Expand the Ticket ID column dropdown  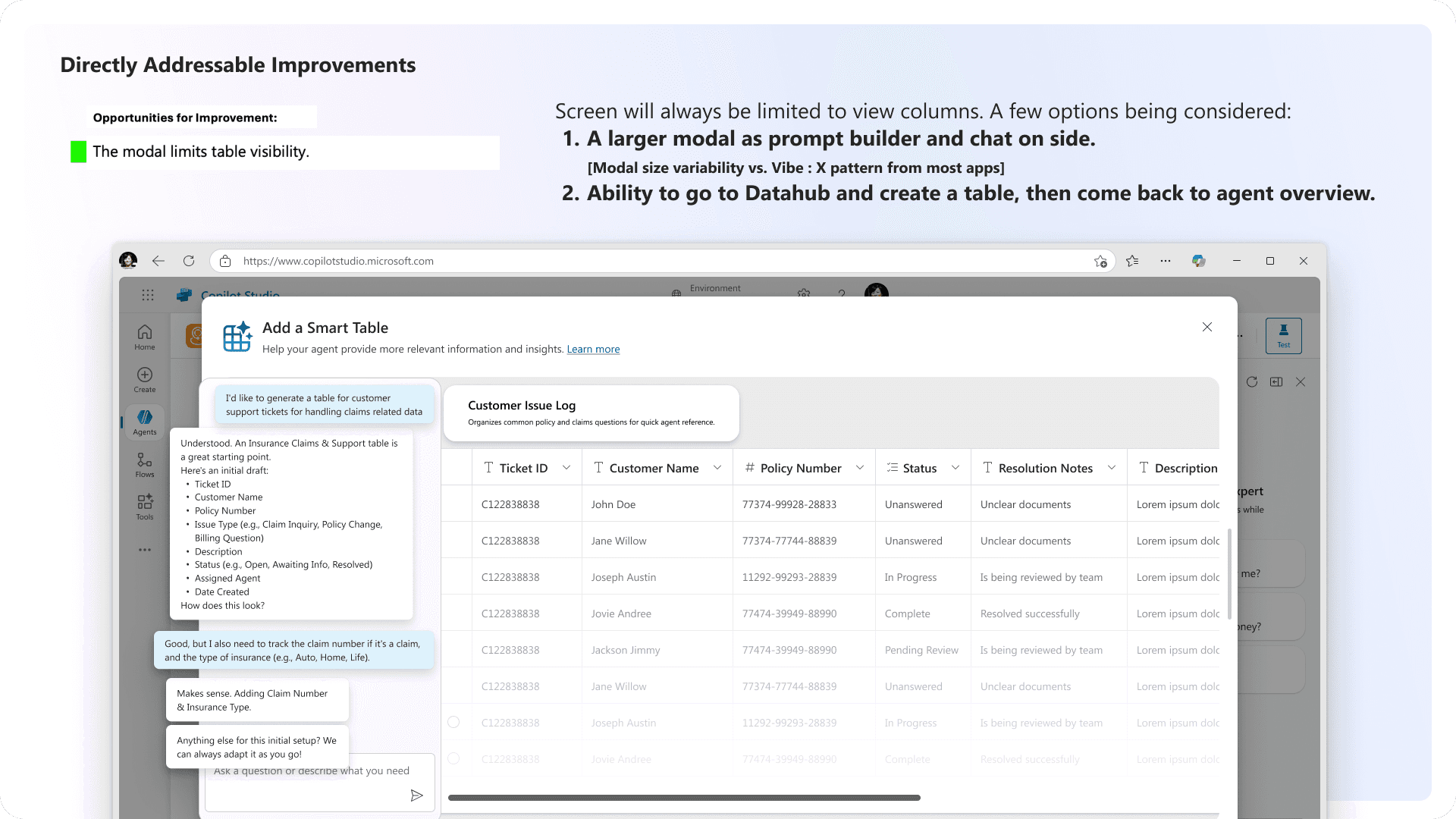click(566, 468)
